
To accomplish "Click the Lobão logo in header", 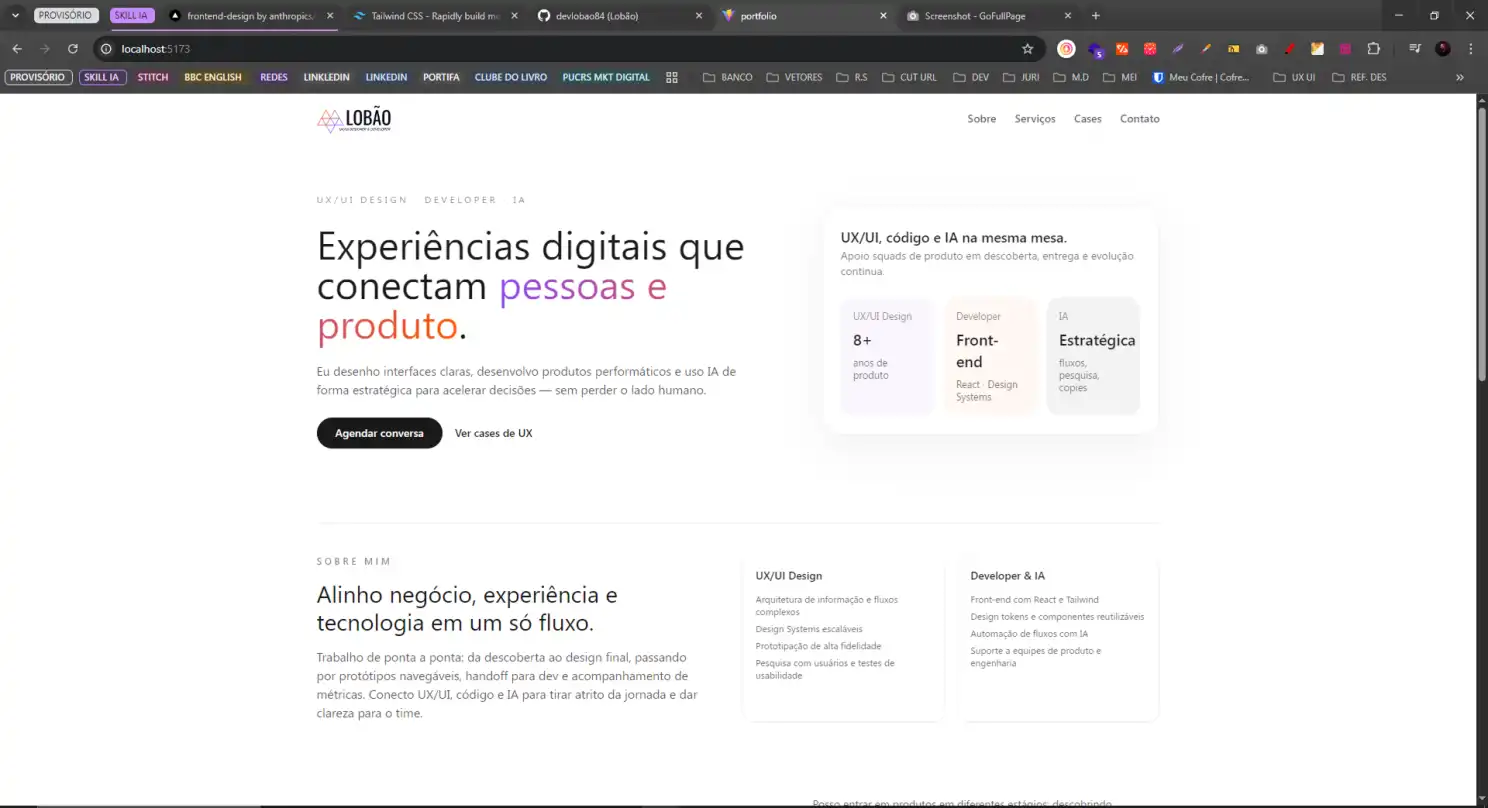I will coord(354,120).
